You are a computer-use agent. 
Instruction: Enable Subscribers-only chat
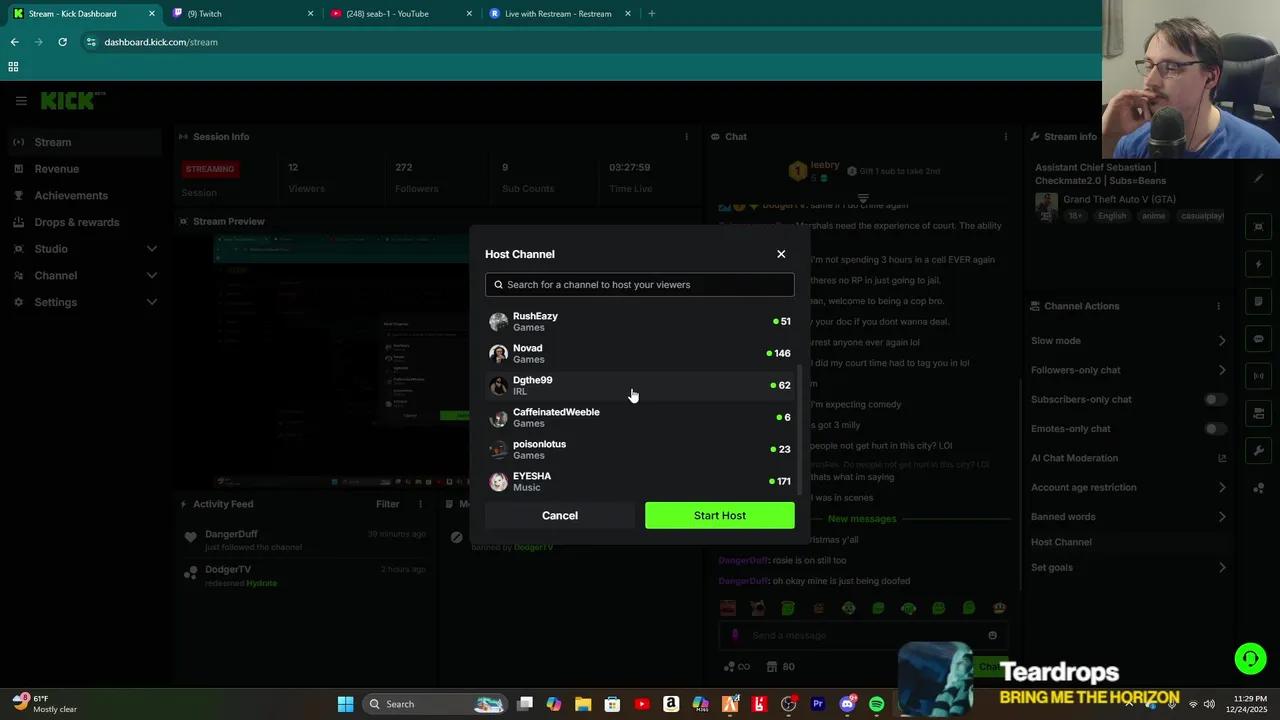tap(1213, 399)
